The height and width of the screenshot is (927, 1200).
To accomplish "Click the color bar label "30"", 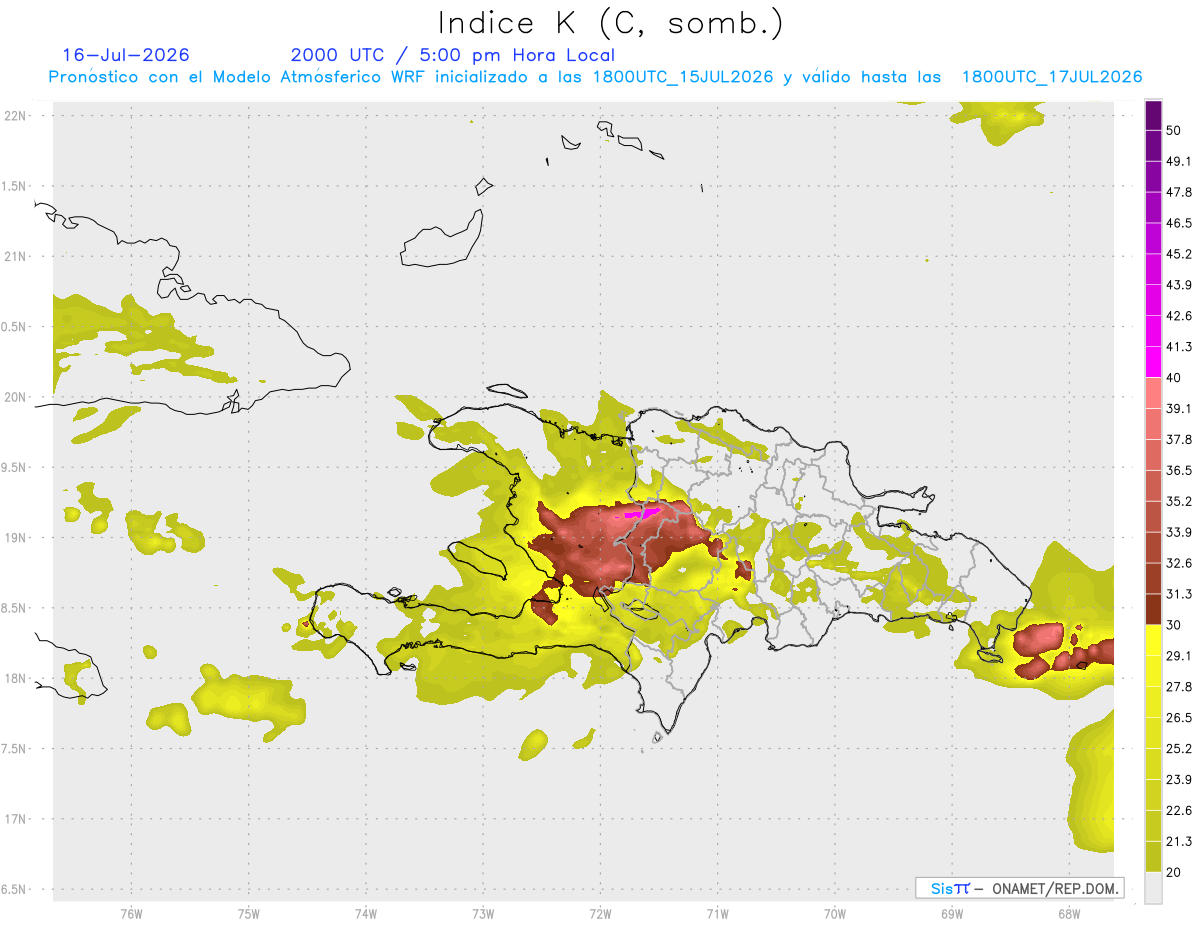I will (1173, 625).
